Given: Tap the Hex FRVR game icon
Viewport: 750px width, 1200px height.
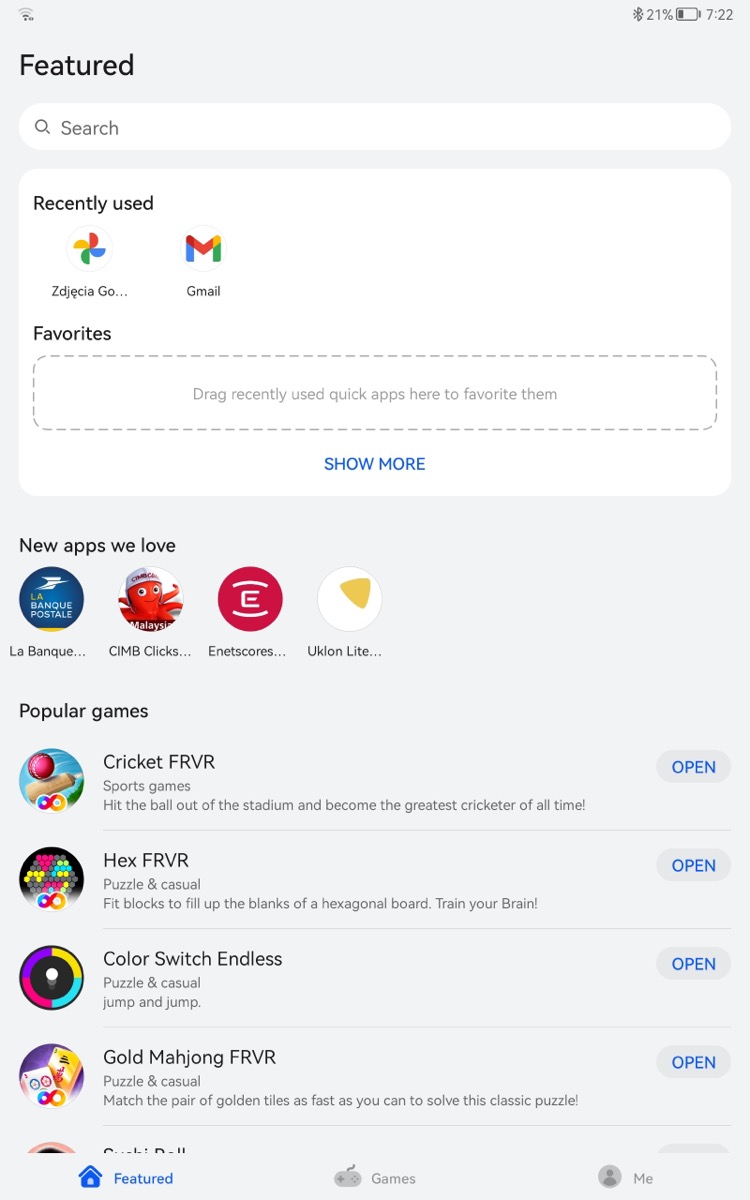Looking at the screenshot, I should click(x=51, y=879).
